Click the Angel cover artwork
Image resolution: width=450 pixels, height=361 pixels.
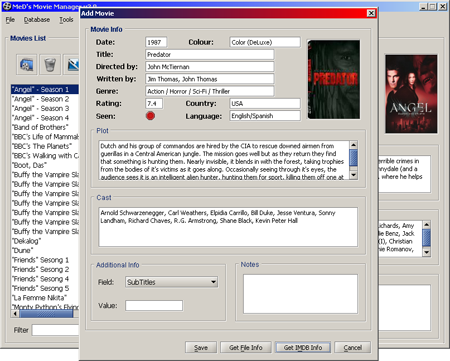411,94
